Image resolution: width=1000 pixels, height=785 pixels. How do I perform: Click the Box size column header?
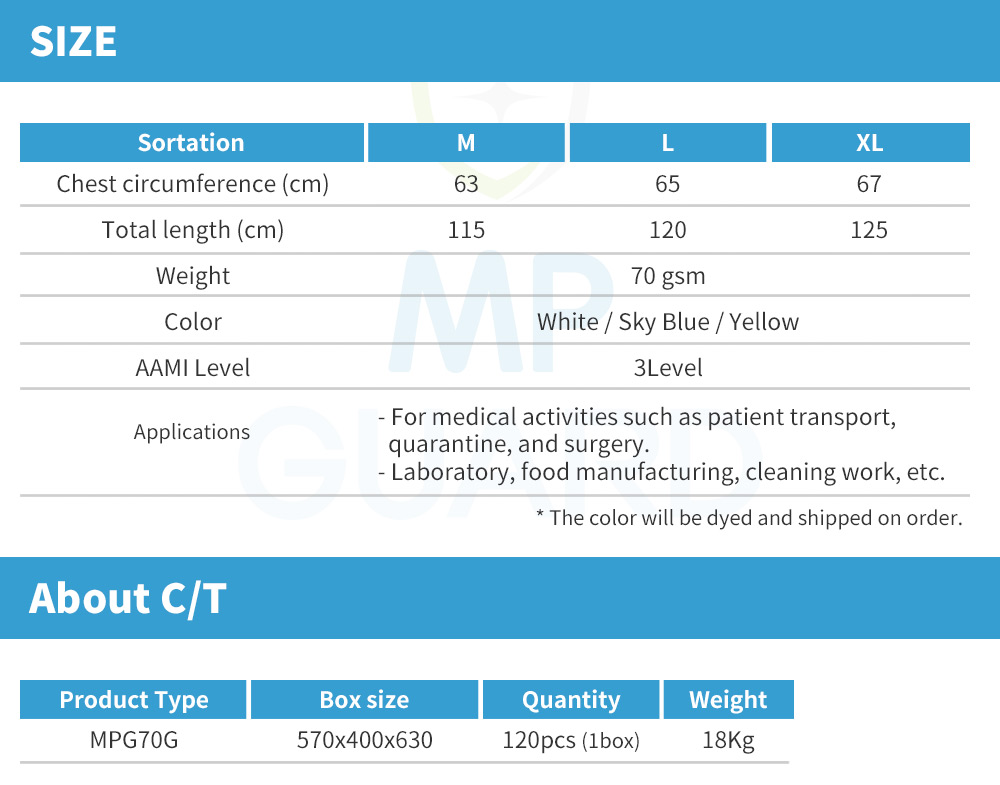pos(364,700)
